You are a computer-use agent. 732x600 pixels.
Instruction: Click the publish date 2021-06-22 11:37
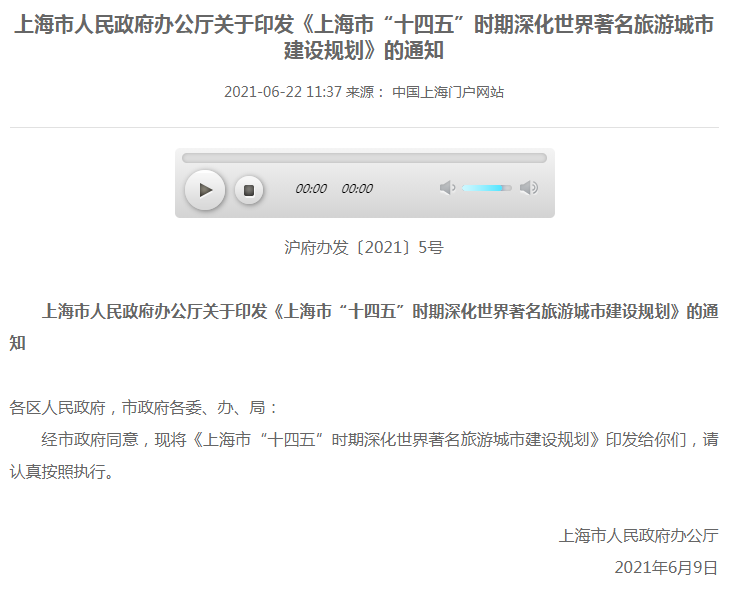pos(283,92)
